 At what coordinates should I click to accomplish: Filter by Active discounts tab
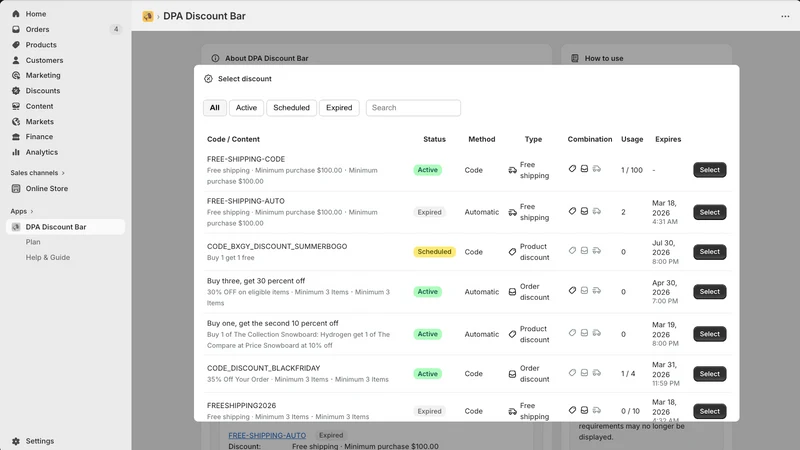click(246, 108)
